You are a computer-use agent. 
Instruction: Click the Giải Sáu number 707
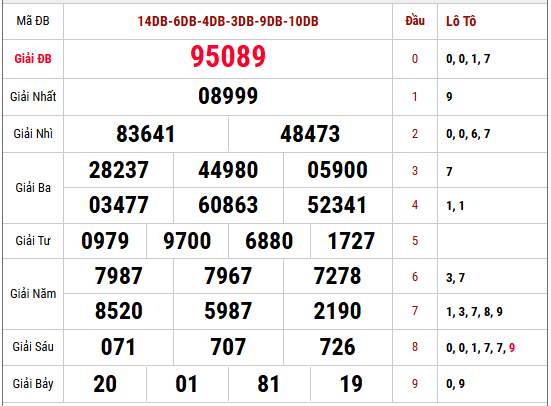(x=228, y=347)
